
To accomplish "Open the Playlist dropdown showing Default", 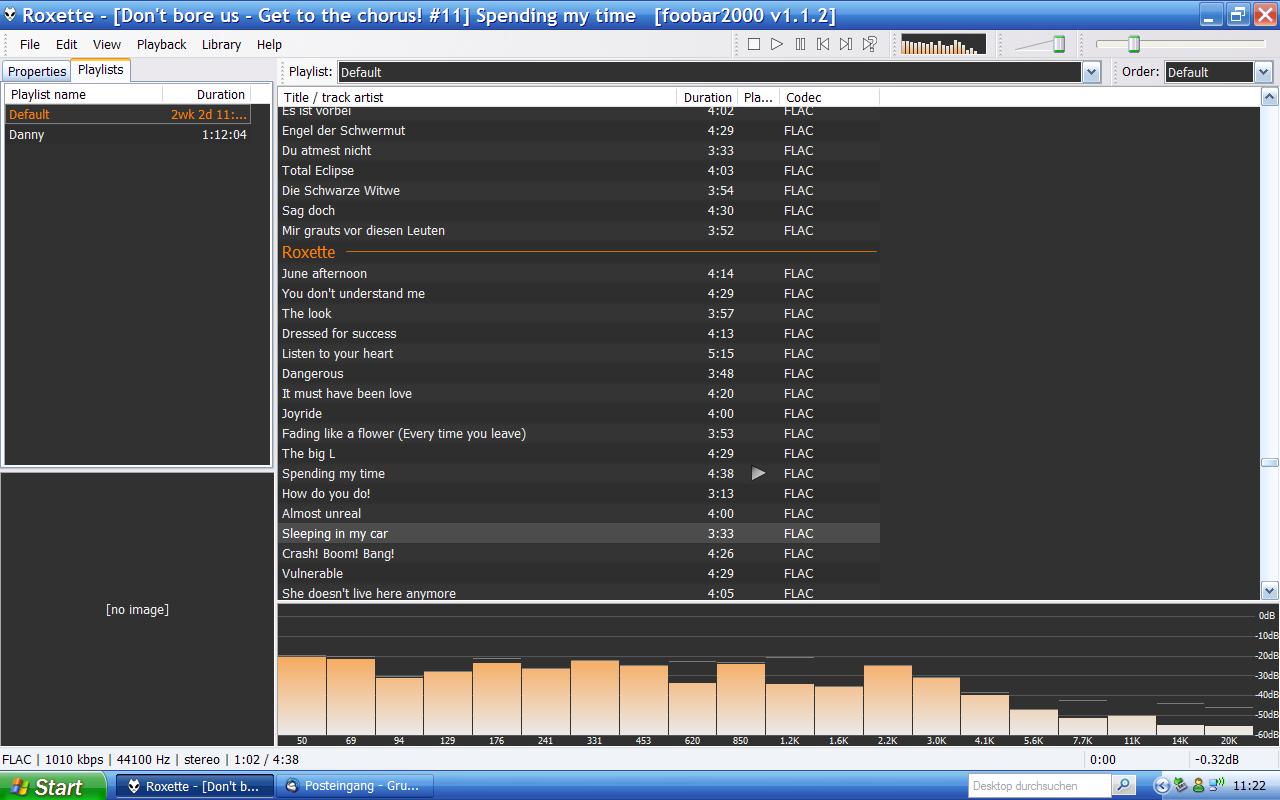I will point(719,72).
